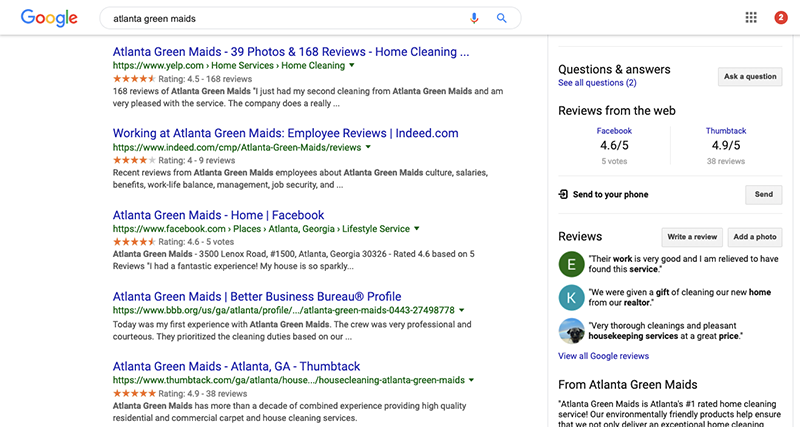
Task: Click the Send to your phone icon
Action: (563, 194)
